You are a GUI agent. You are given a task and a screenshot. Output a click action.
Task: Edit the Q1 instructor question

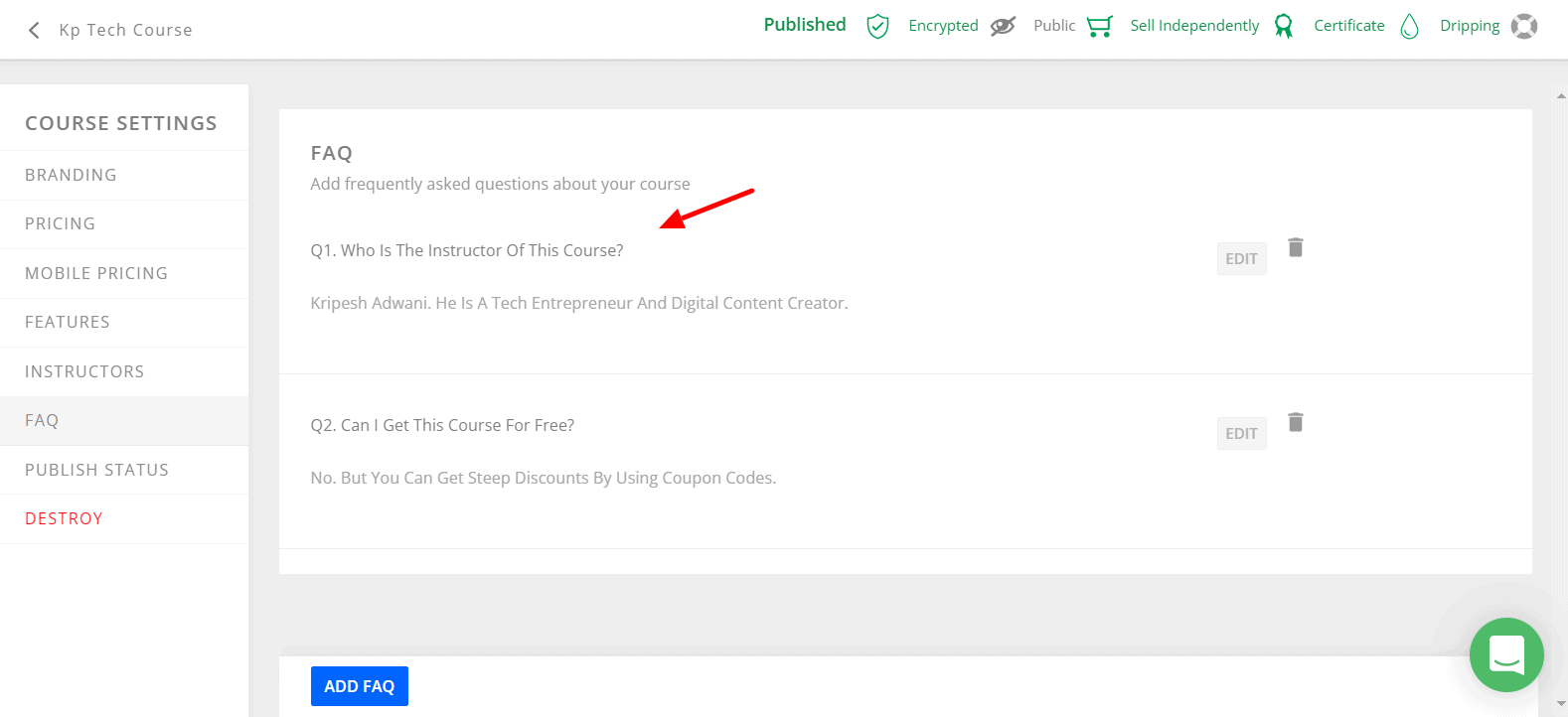click(x=1242, y=258)
